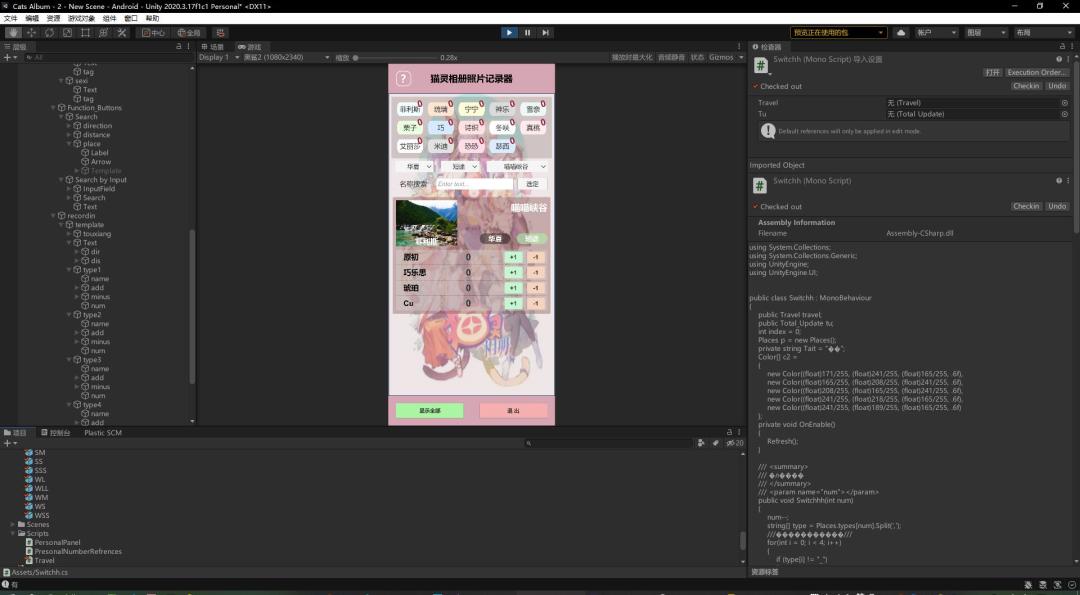Lock the Inspector panel

click(1065, 47)
